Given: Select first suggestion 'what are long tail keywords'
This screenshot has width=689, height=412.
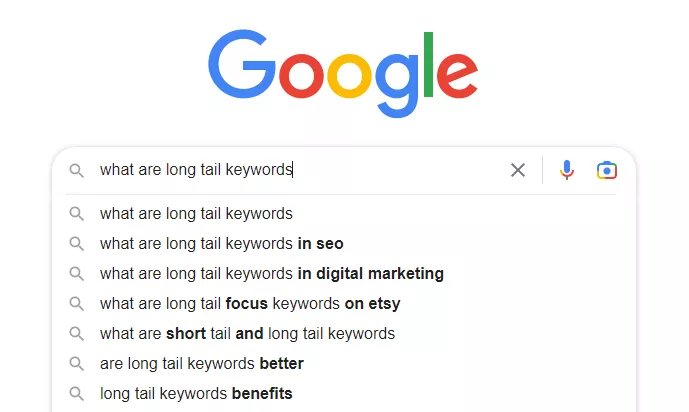Looking at the screenshot, I should pyautogui.click(x=344, y=214).
